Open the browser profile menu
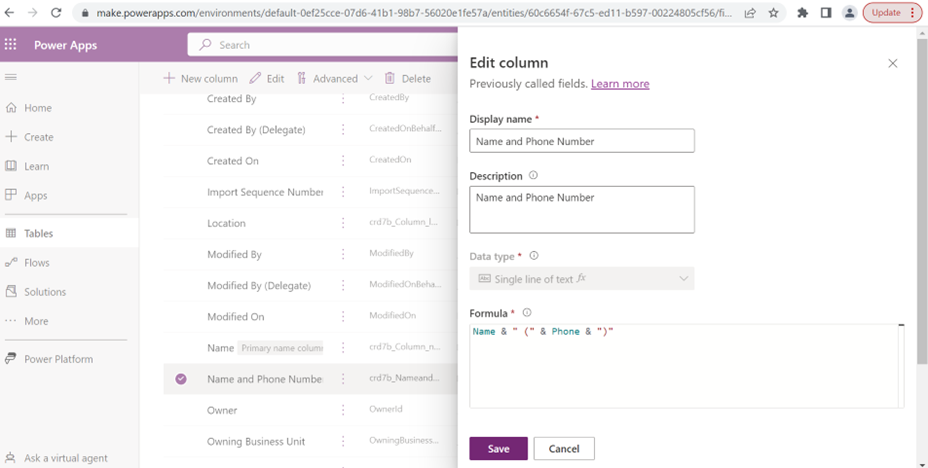Screen dimensions: 928x468 point(850,12)
